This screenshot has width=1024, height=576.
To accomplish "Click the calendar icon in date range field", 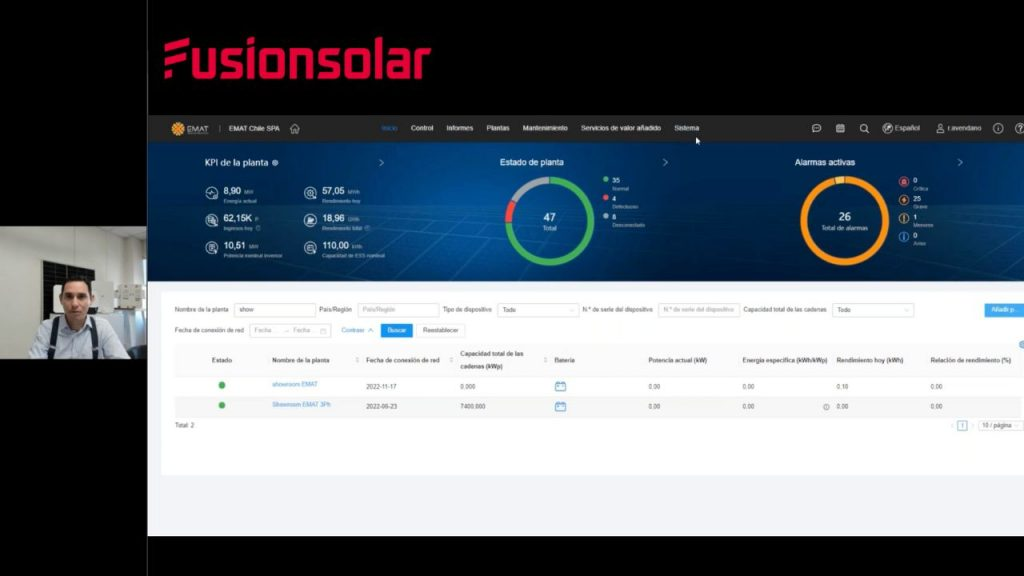I will click(x=323, y=330).
